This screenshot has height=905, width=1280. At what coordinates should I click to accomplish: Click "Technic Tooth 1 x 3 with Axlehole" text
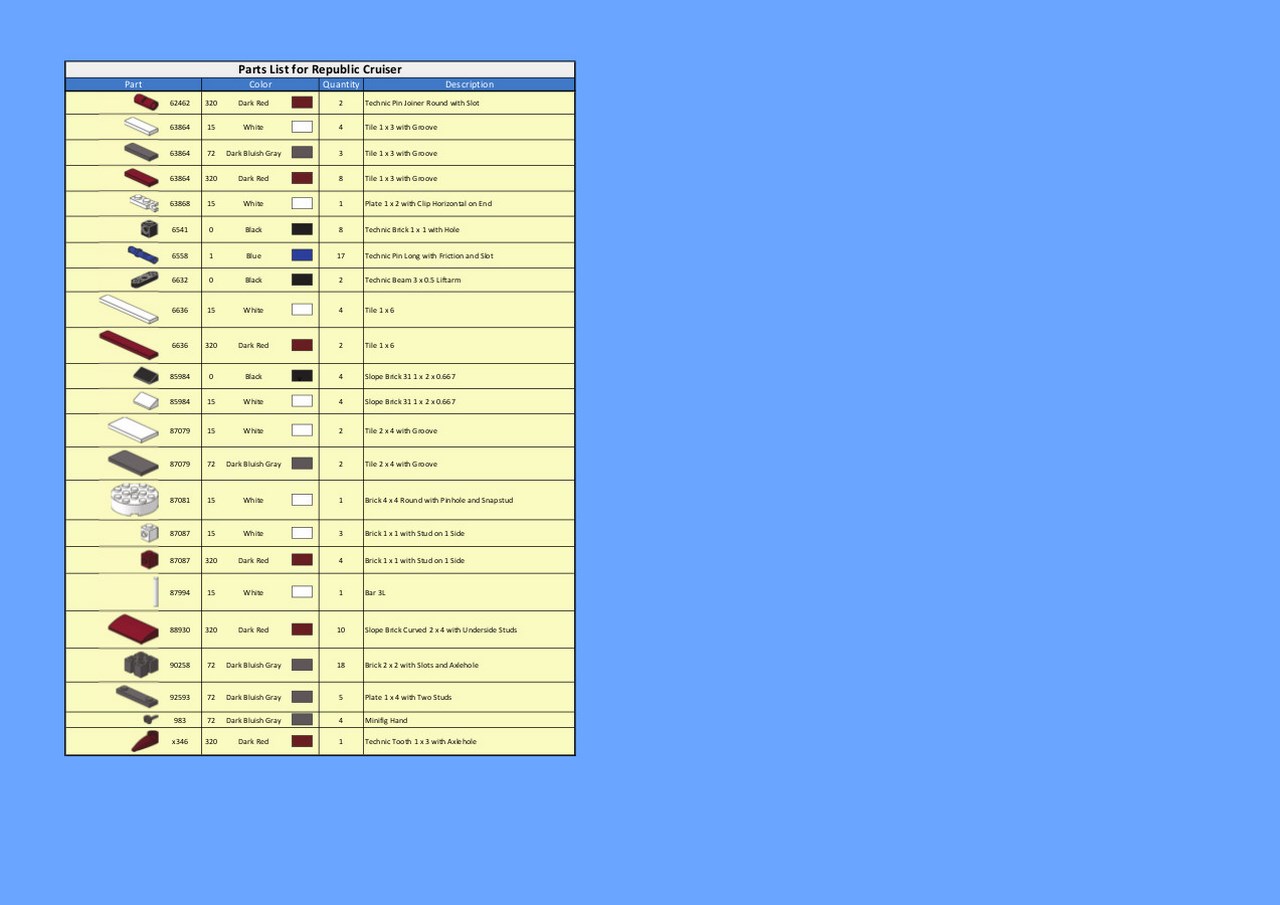click(420, 741)
